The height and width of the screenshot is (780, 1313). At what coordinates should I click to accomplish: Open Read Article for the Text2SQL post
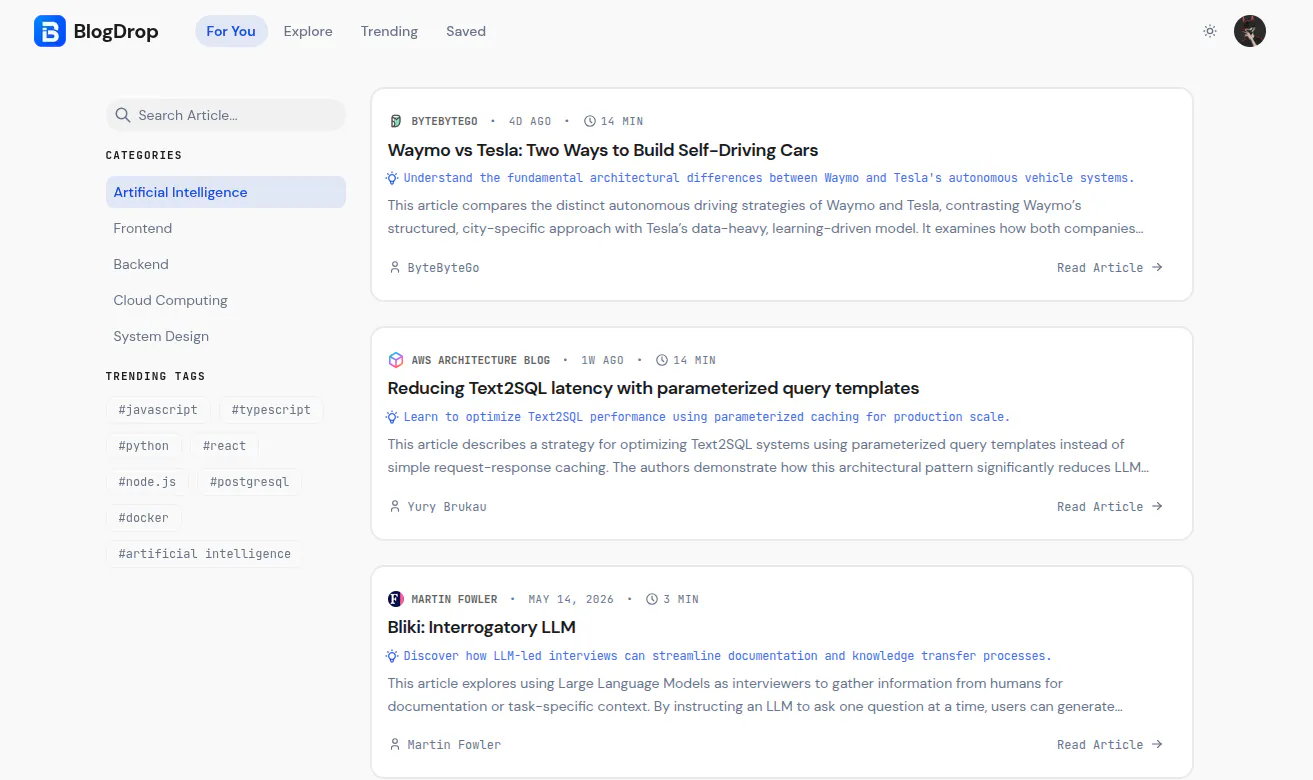(1110, 507)
